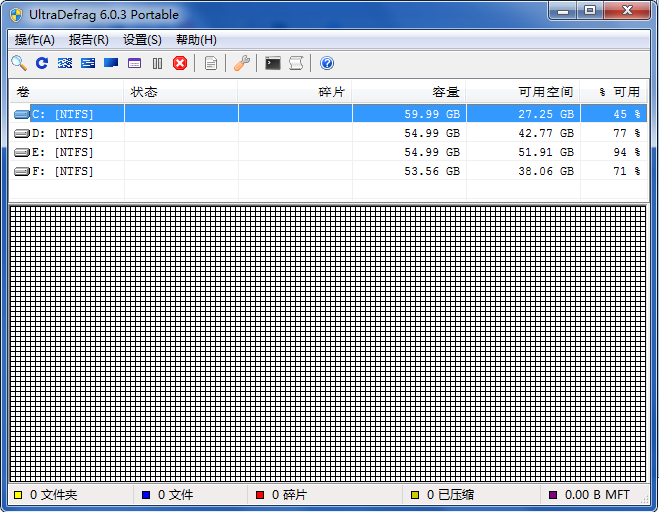Screen dimensions: 659x512
Task: Click the 0 已压缩 status text
Action: point(450,495)
